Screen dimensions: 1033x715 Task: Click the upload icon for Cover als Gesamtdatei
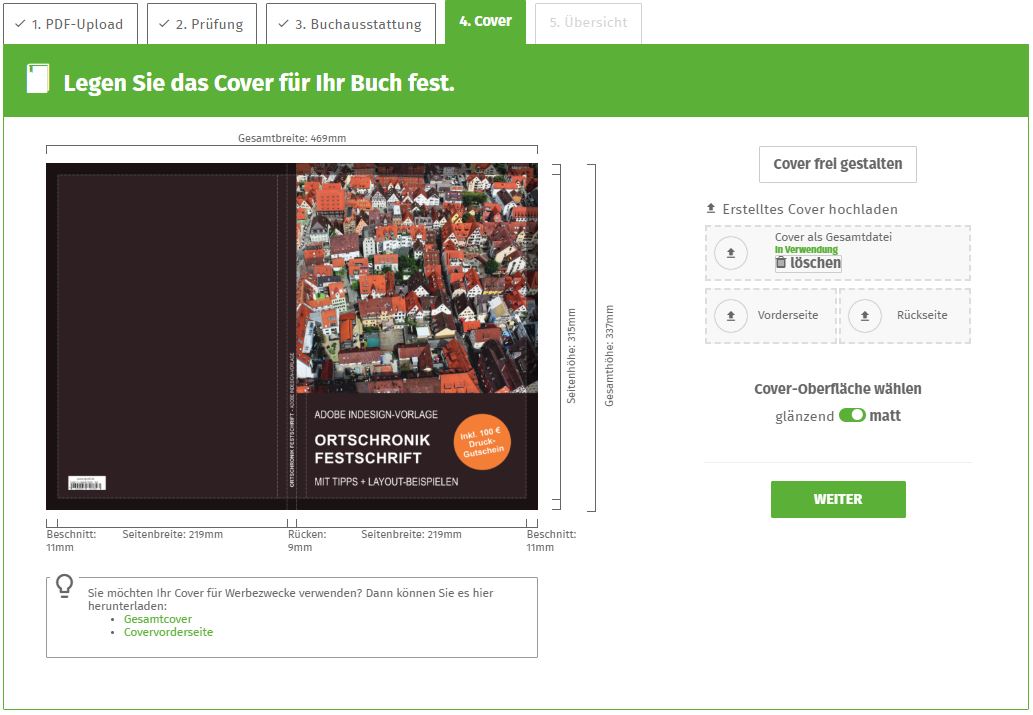(x=731, y=253)
